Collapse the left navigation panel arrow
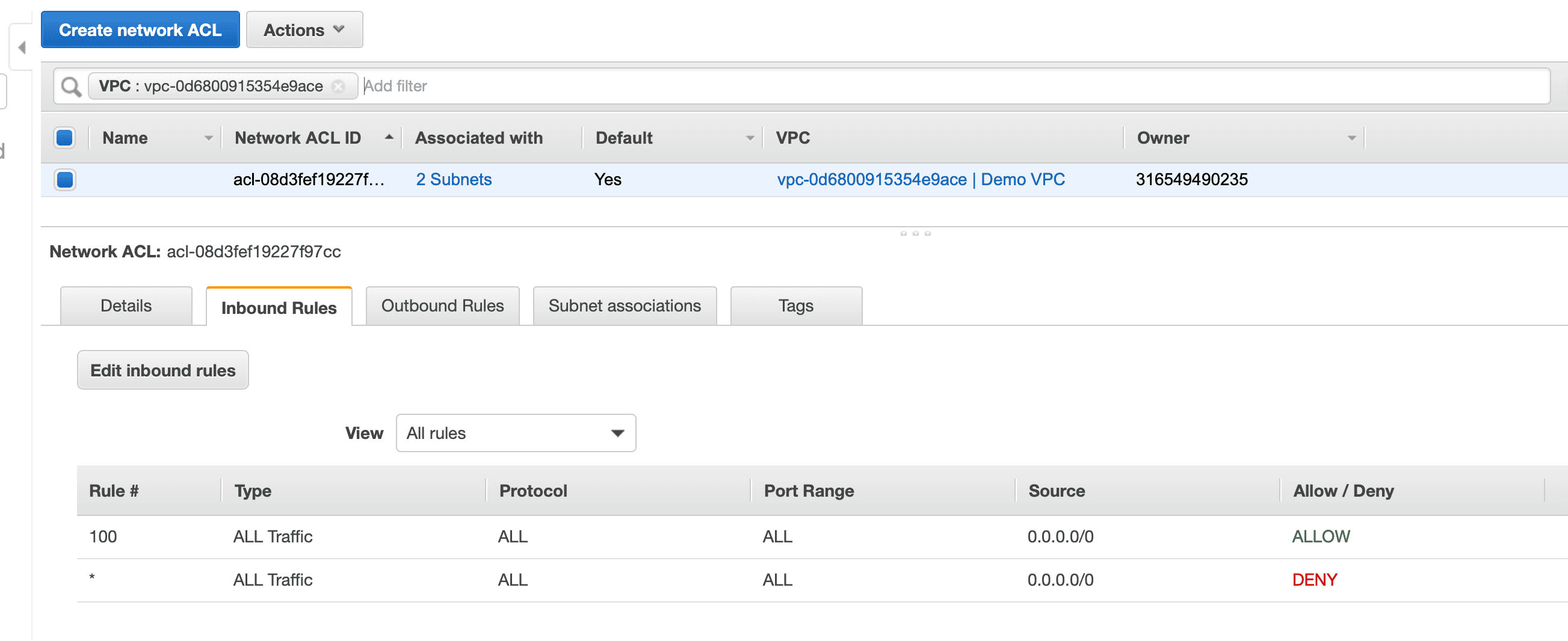The image size is (1568, 641). tap(22, 48)
